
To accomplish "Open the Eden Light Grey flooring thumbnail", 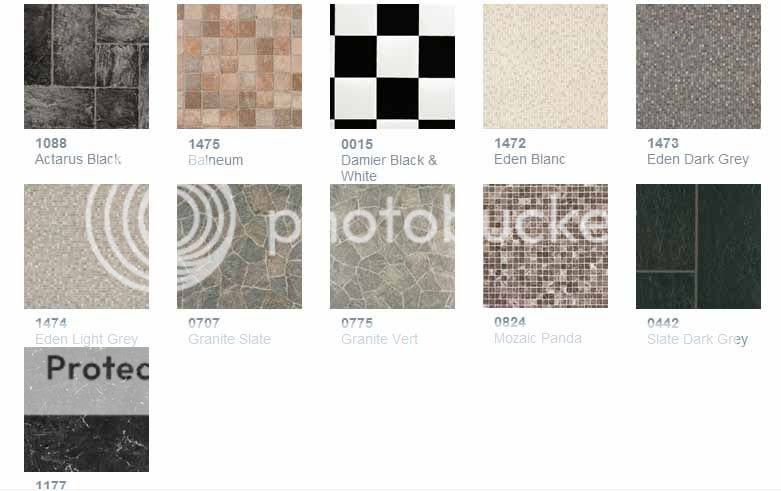I will click(86, 246).
